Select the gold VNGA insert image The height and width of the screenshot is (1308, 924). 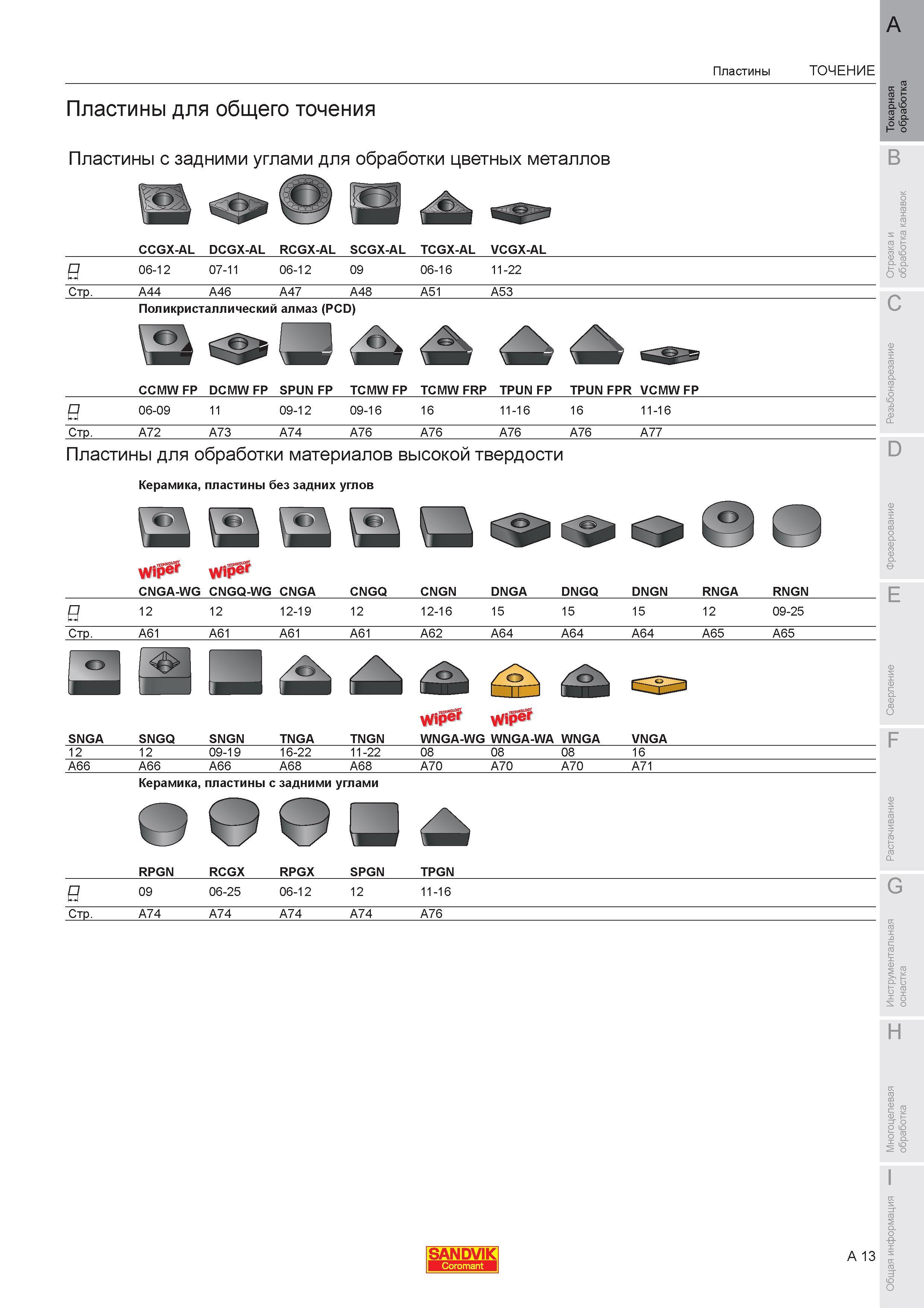[x=659, y=685]
